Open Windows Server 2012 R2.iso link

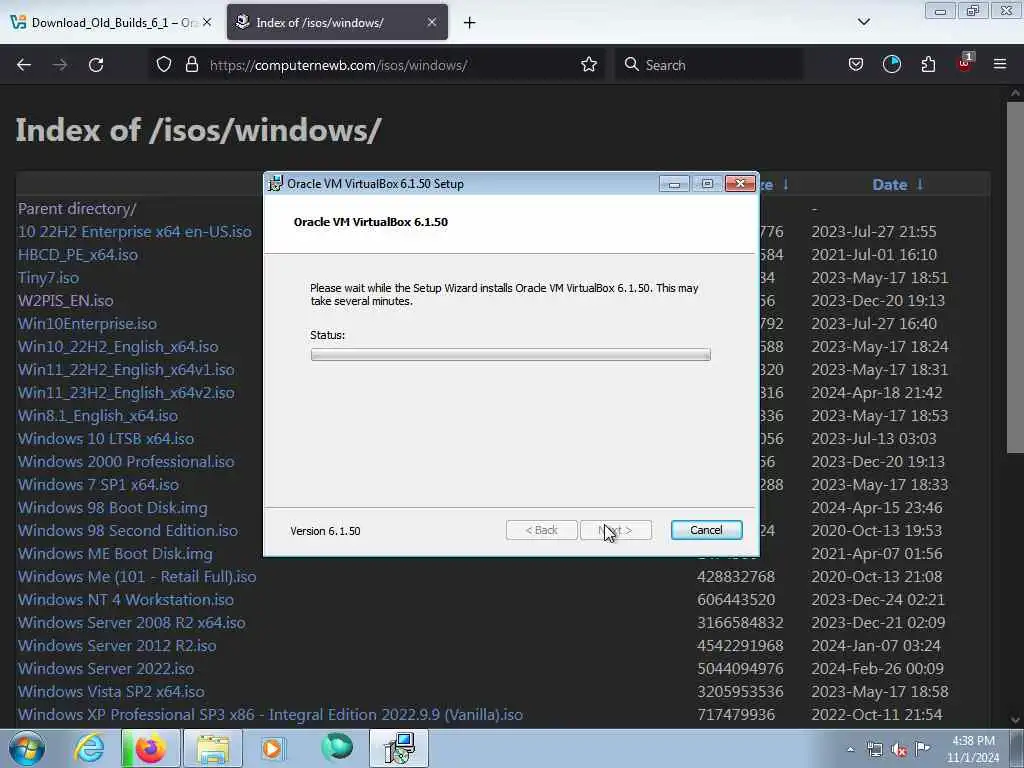point(117,645)
